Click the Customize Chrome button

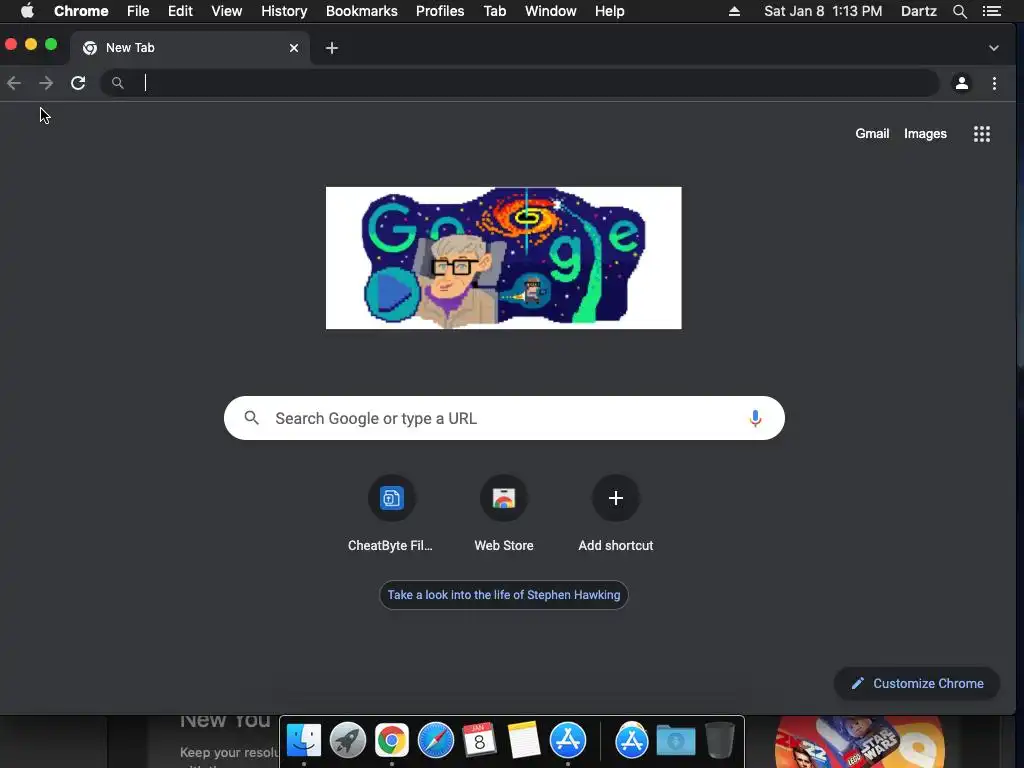click(x=917, y=683)
